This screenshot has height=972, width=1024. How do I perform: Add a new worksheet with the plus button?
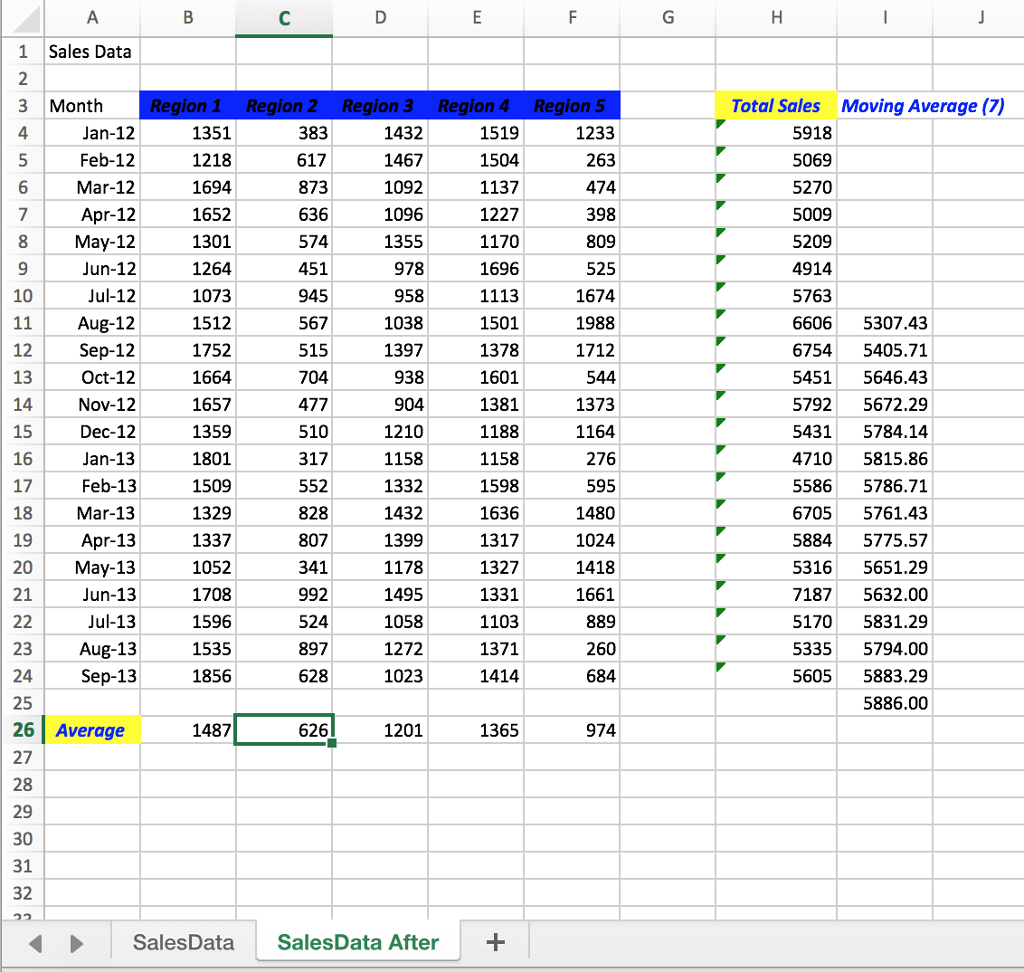coord(494,941)
